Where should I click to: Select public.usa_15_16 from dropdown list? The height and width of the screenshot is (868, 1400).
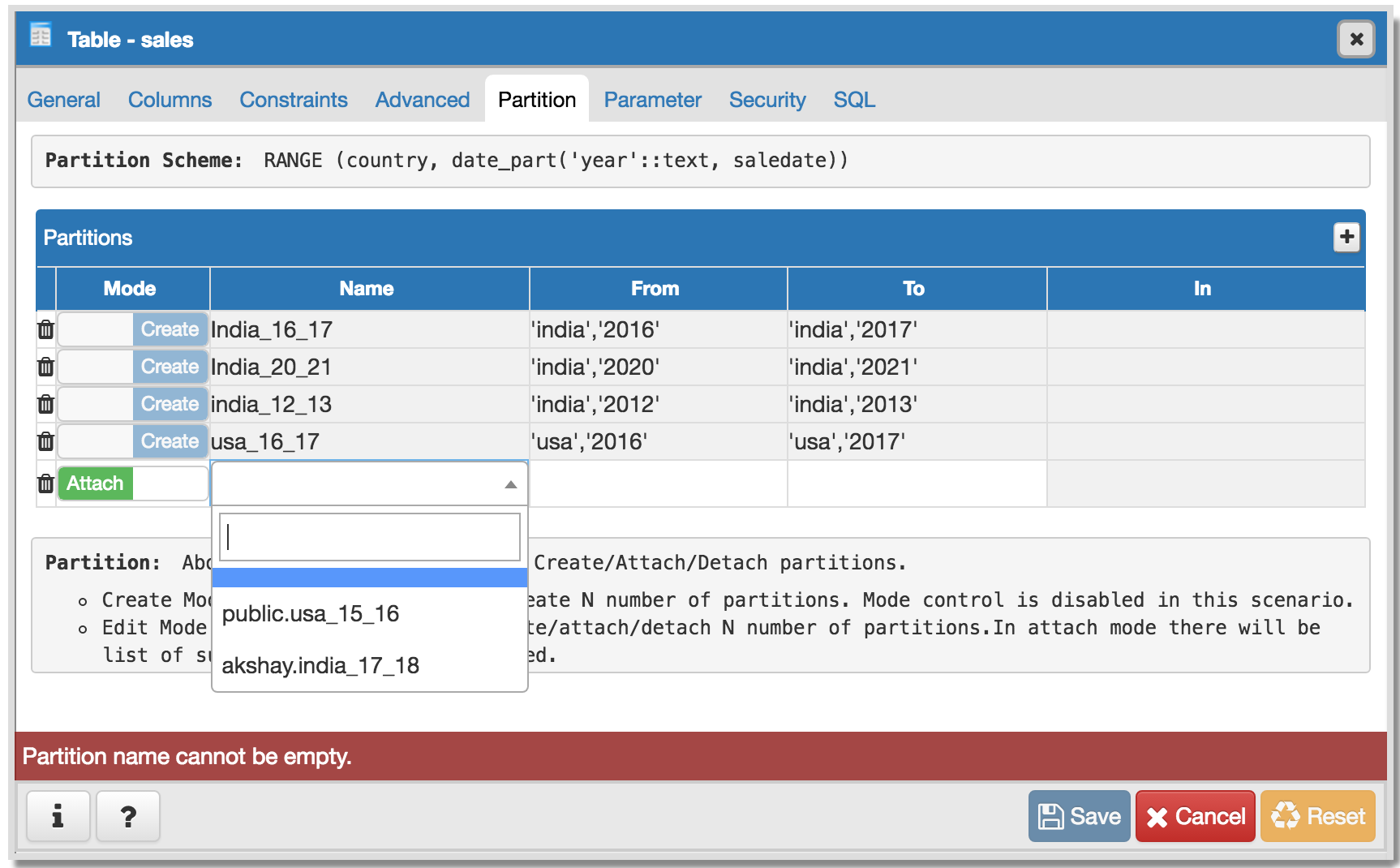point(310,614)
